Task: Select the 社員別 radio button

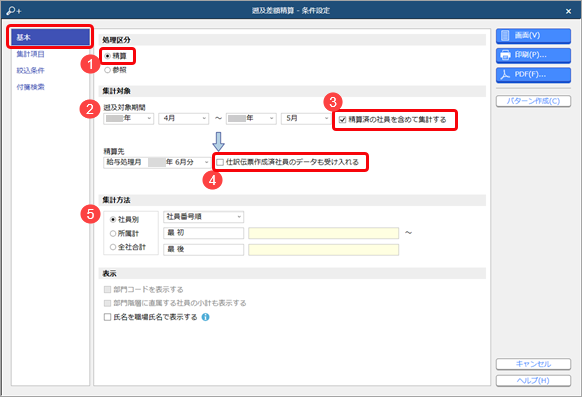Action: [113, 220]
